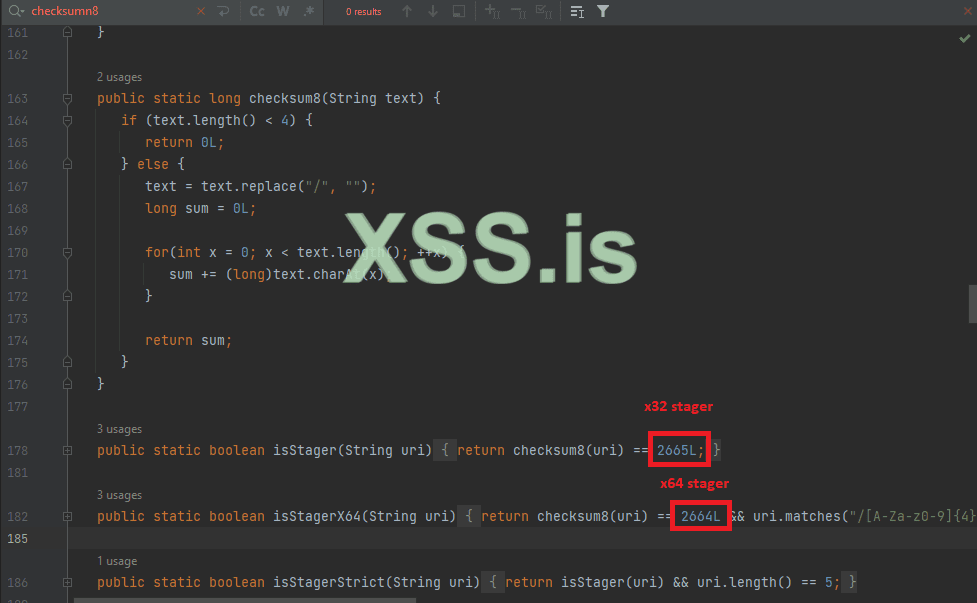This screenshot has width=977, height=603.
Task: Expand the isStagerStrict method at line 186
Action: pyautogui.click(x=67, y=582)
